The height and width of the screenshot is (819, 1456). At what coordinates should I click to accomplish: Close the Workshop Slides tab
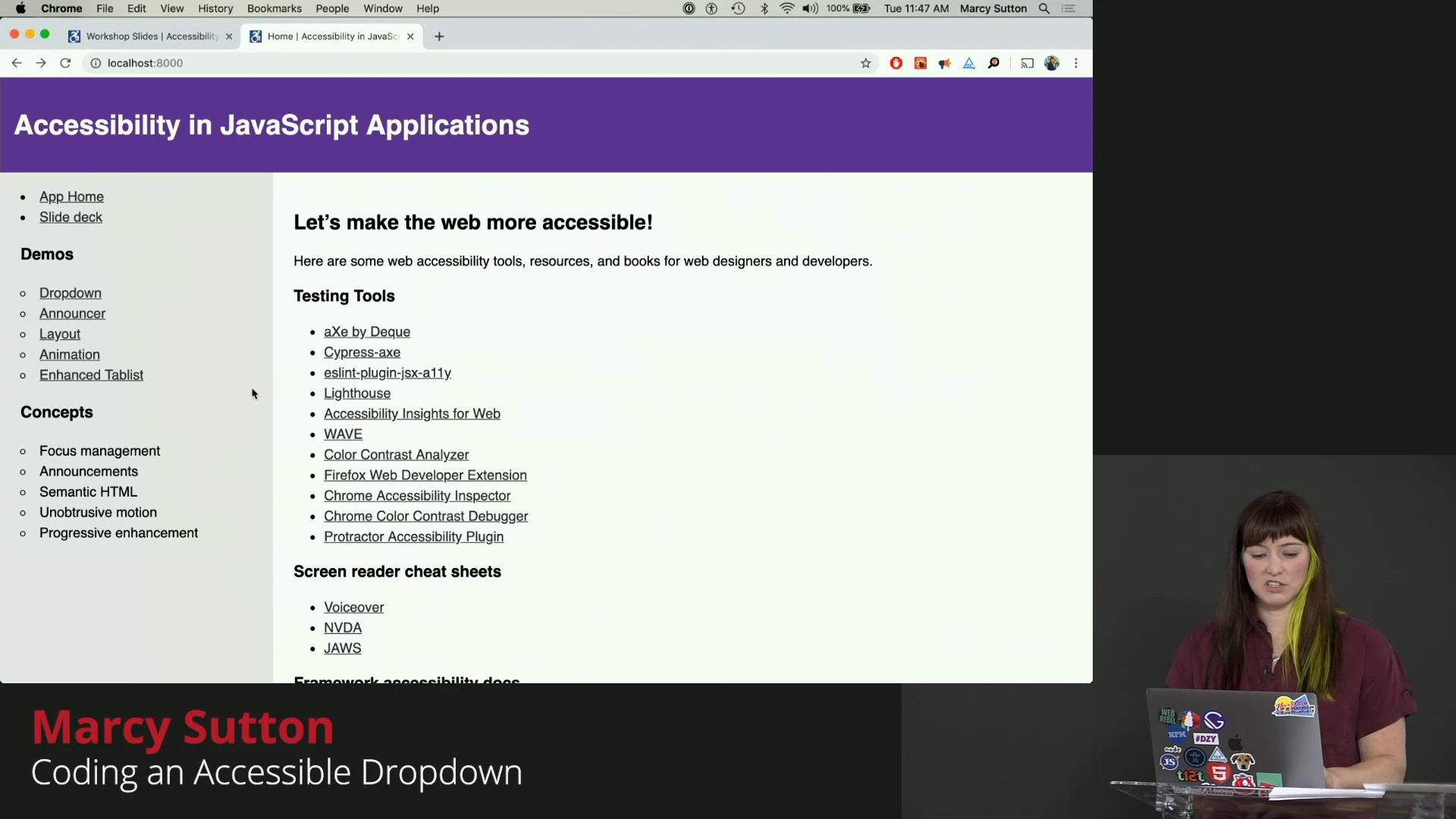coord(229,36)
